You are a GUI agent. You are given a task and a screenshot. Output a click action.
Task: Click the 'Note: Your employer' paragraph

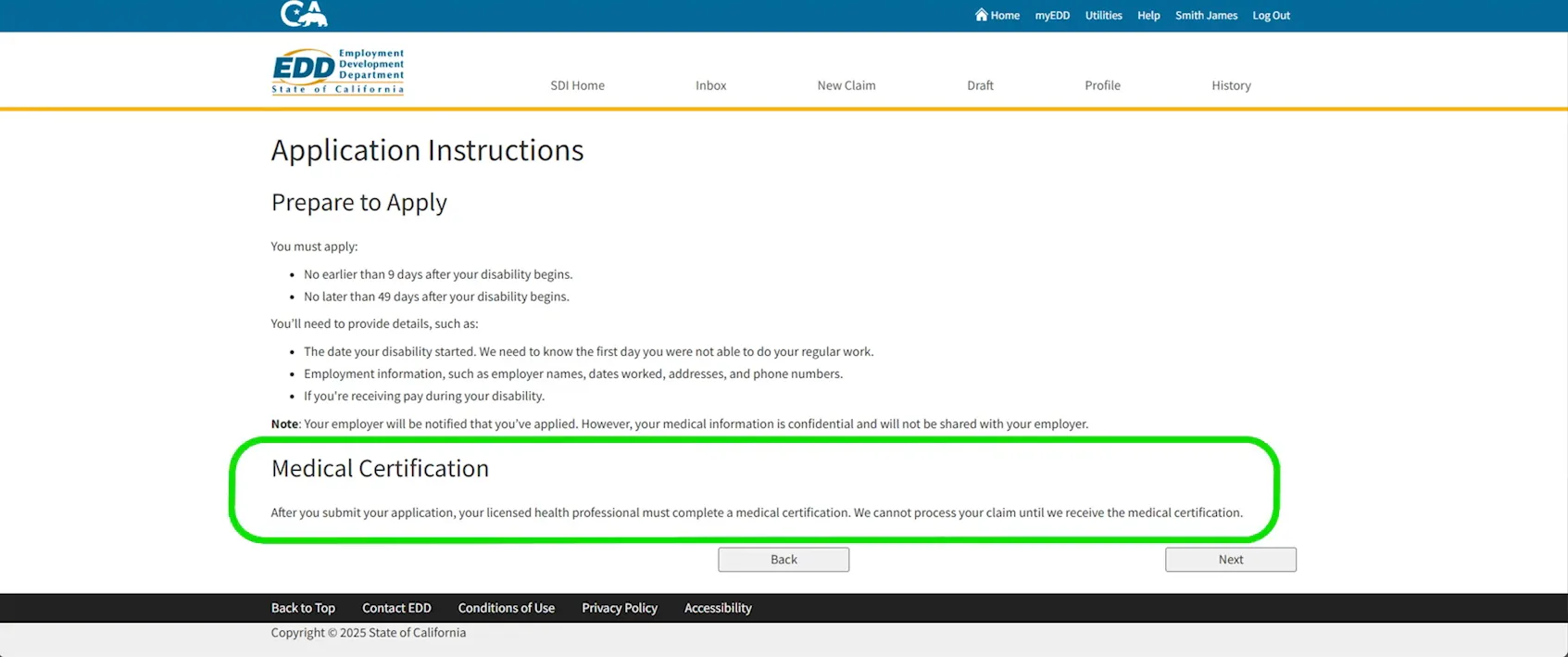coord(679,424)
